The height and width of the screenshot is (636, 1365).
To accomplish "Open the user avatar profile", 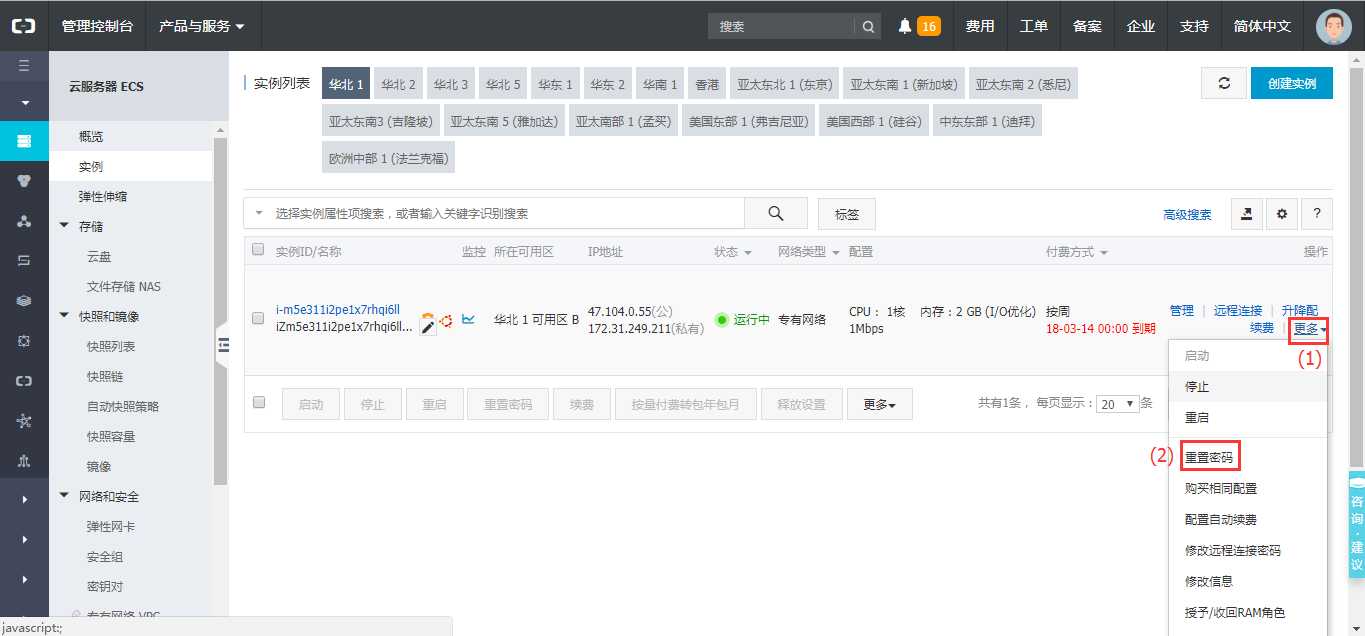I will (1333, 26).
